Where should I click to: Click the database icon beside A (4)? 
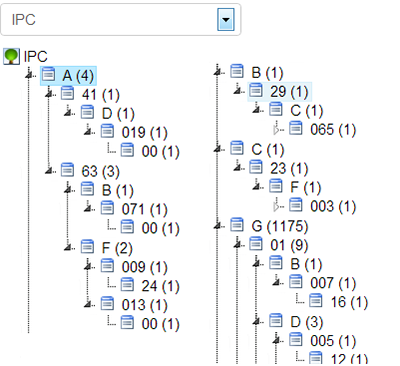click(x=49, y=74)
